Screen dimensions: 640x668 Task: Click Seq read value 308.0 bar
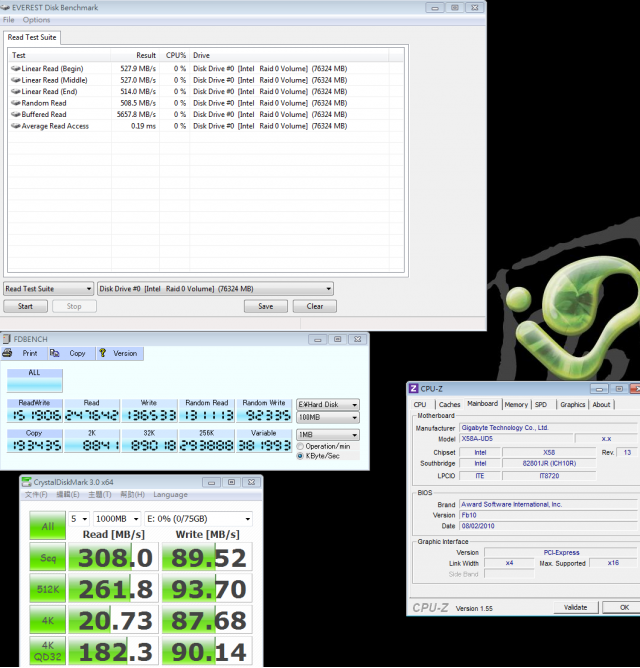[x=113, y=557]
